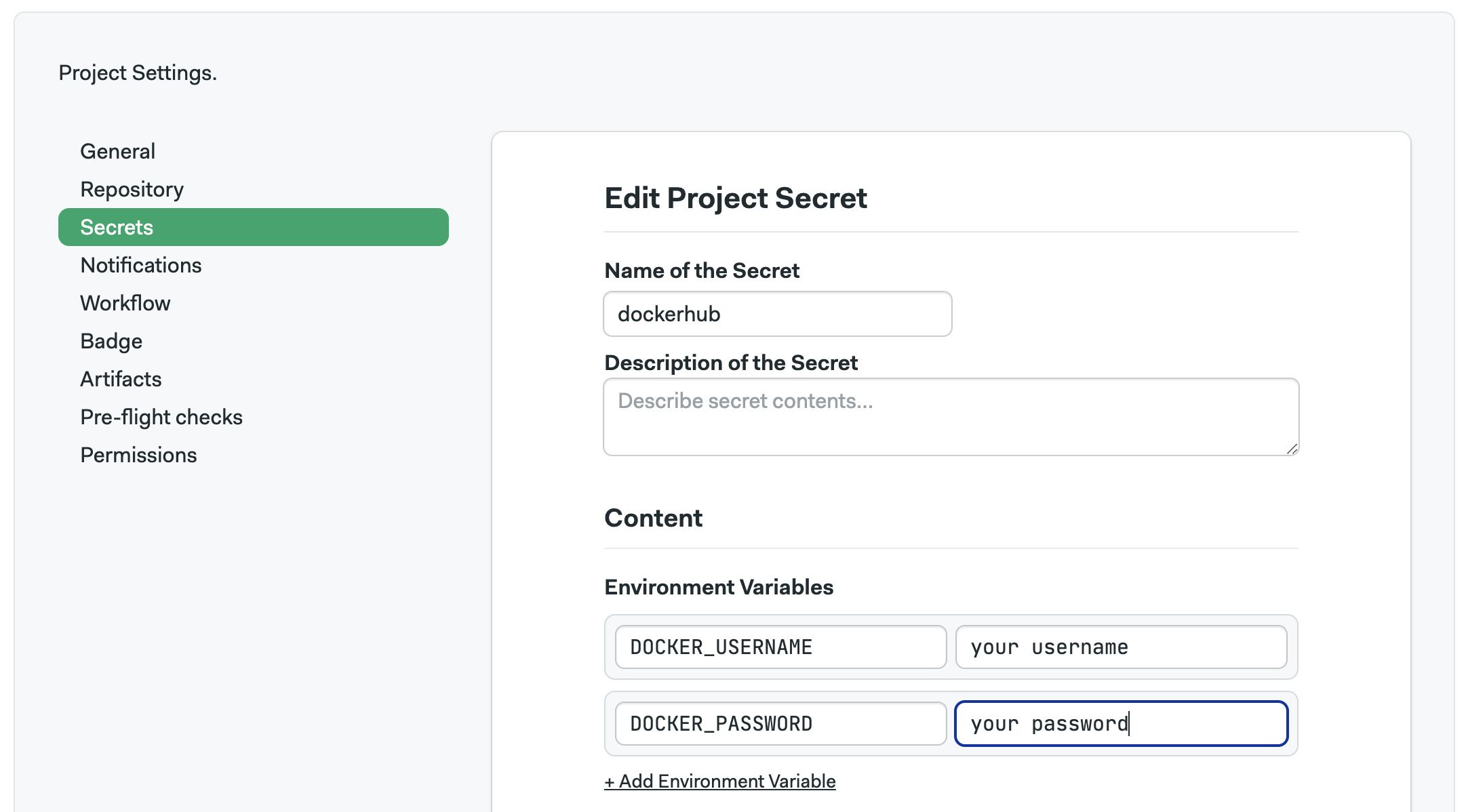The height and width of the screenshot is (812, 1466).
Task: Select the Edit Project Secret heading
Action: click(x=735, y=198)
